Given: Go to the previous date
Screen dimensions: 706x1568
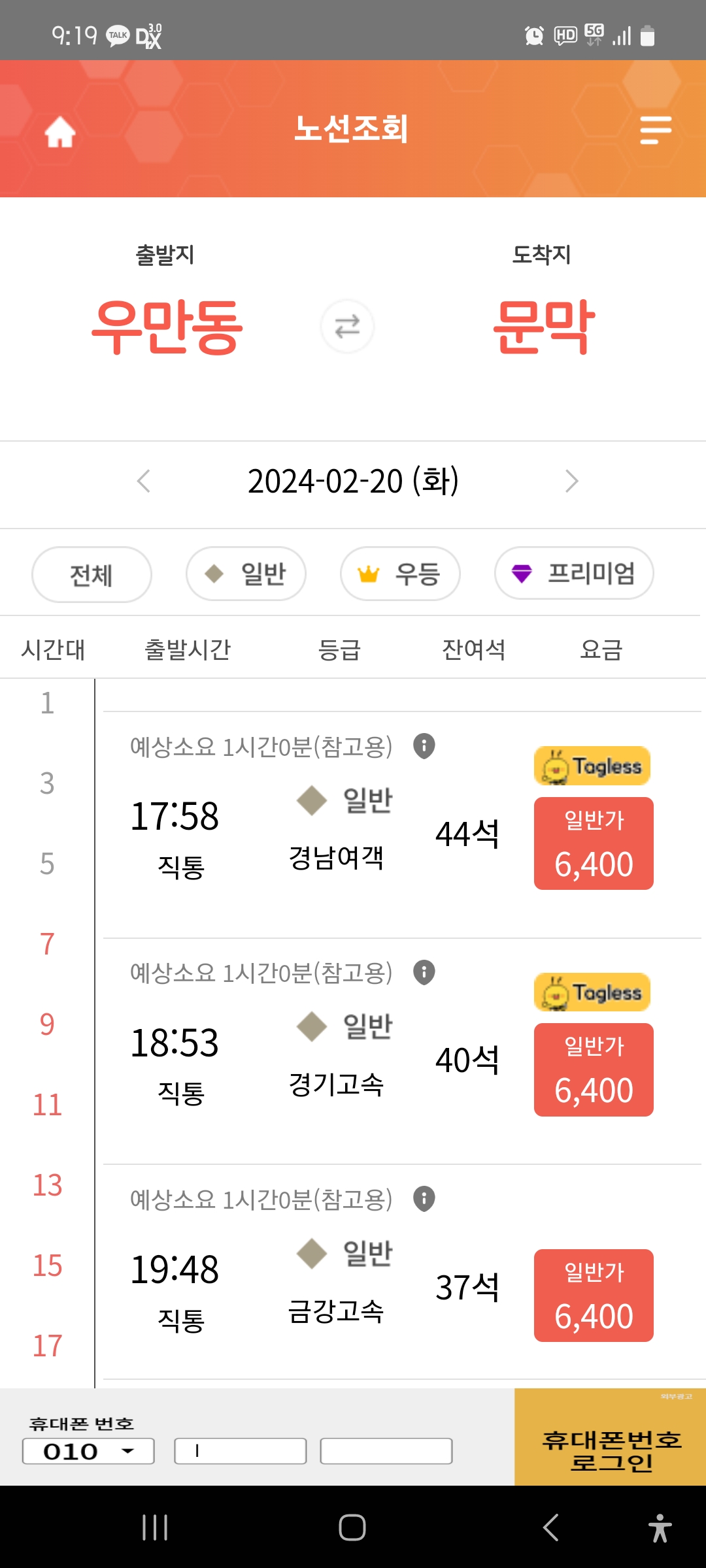Looking at the screenshot, I should (x=144, y=482).
